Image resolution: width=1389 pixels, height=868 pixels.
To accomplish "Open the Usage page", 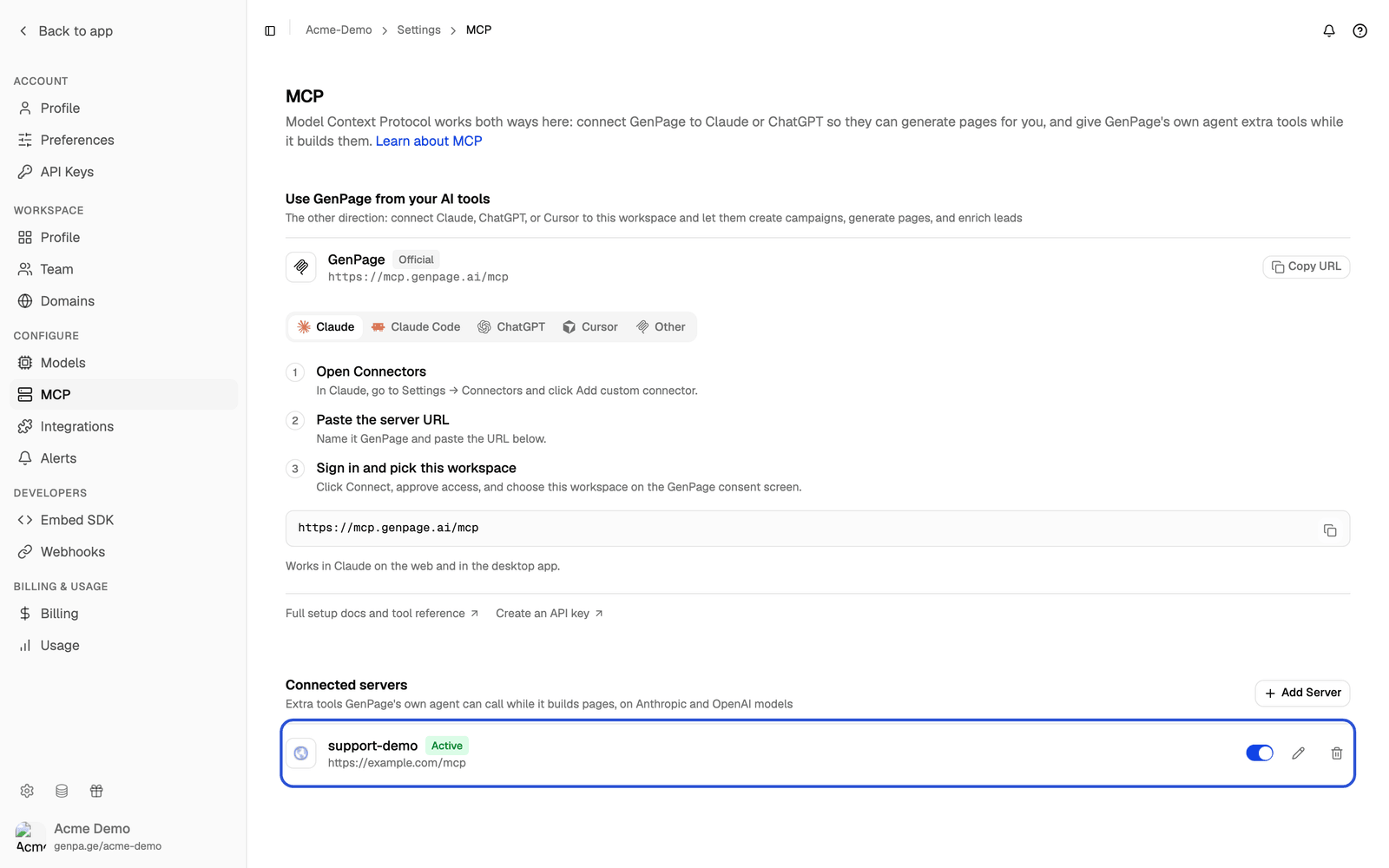I will [123, 646].
